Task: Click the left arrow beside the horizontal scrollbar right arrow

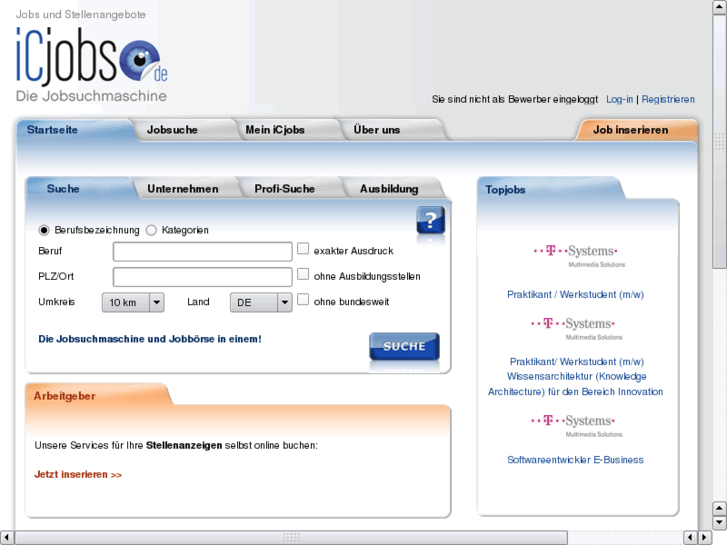Action: tap(690, 537)
